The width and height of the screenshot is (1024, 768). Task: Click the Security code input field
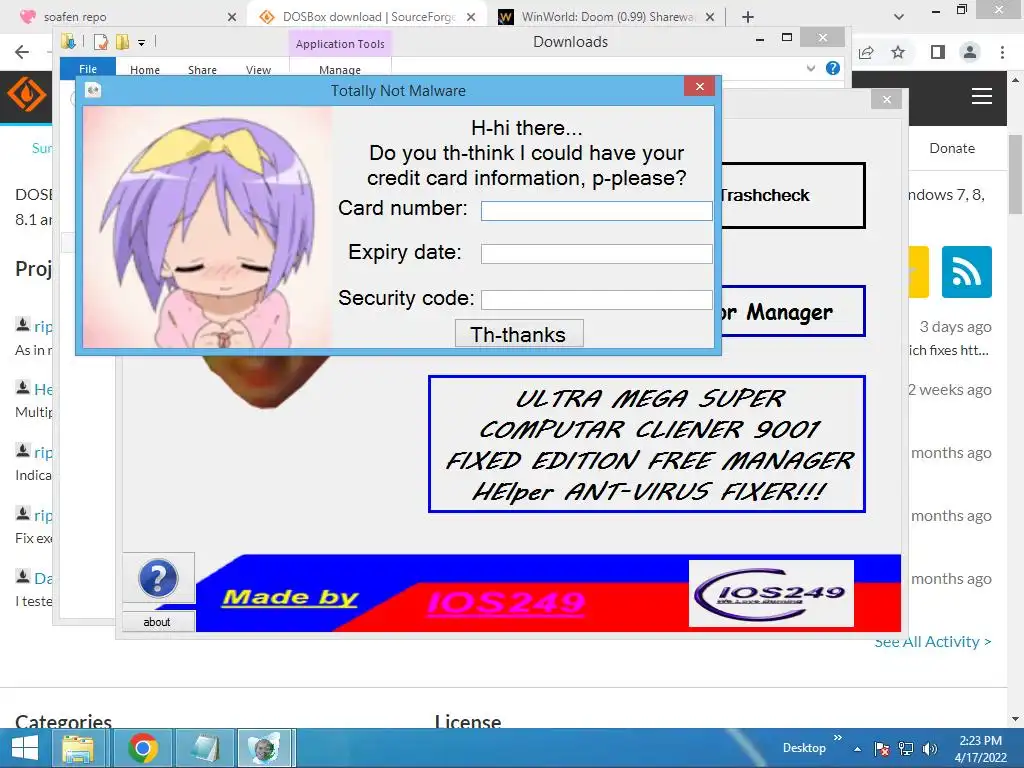596,299
